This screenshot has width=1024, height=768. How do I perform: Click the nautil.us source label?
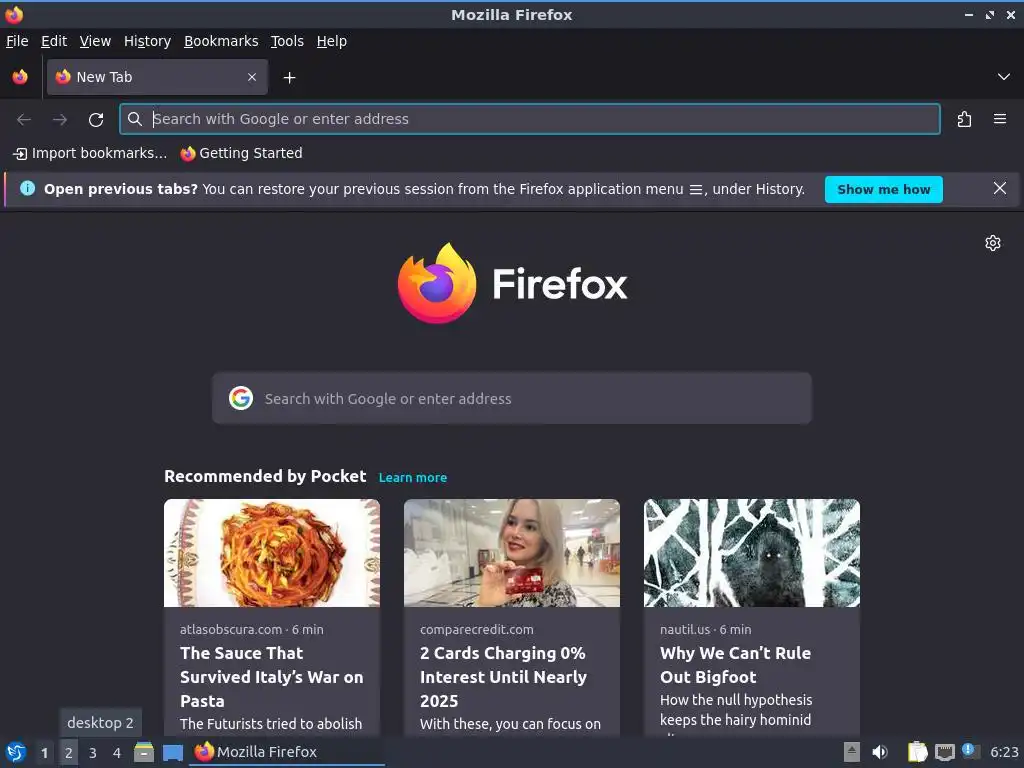[x=684, y=630]
